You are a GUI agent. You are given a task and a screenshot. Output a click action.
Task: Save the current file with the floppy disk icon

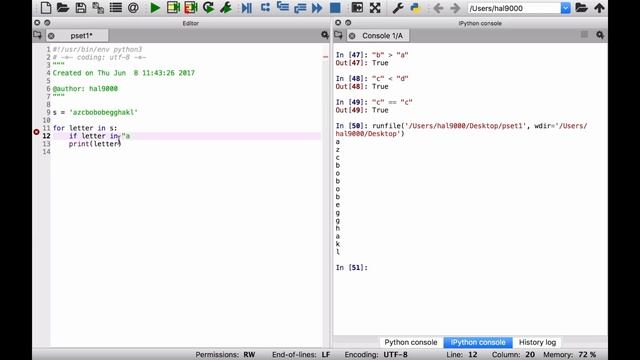point(81,8)
